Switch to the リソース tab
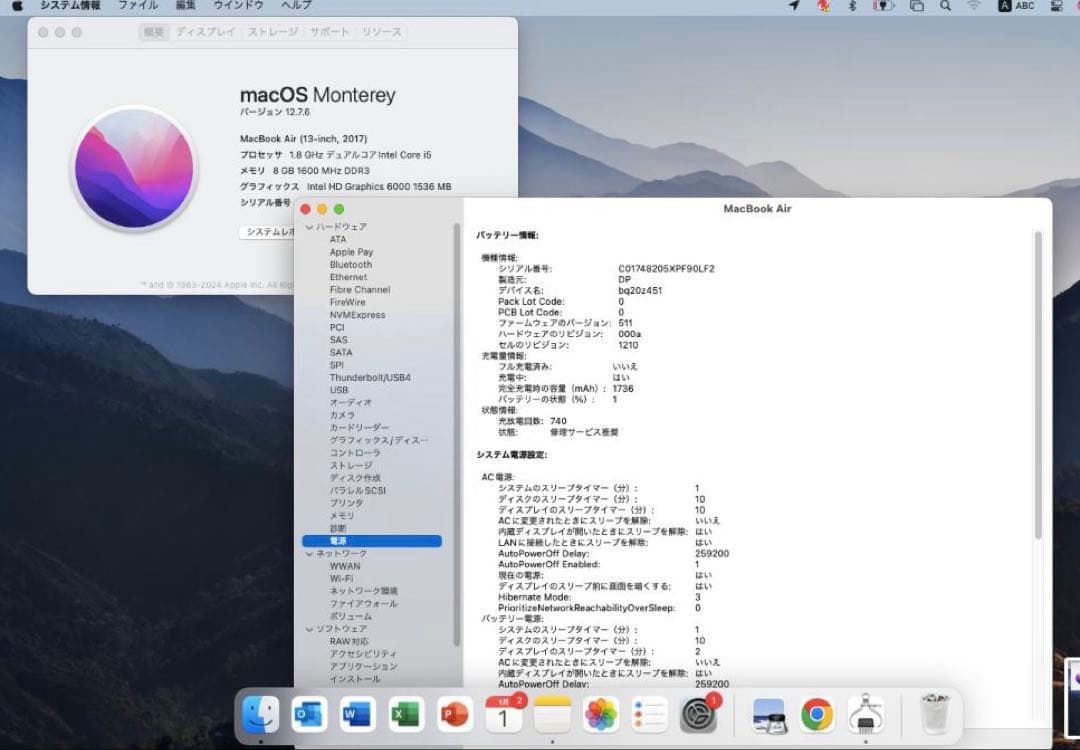Viewport: 1080px width, 750px height. pos(382,32)
